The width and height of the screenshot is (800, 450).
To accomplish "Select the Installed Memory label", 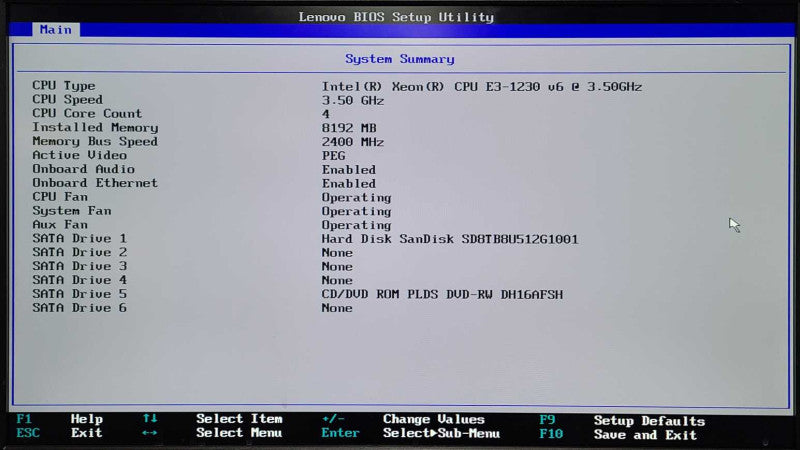I will pyautogui.click(x=95, y=128).
